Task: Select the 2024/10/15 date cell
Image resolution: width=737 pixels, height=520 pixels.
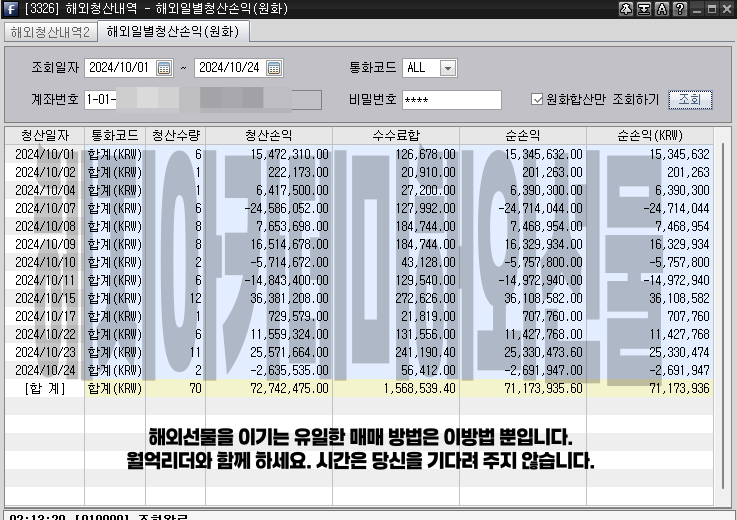Action: [45, 298]
